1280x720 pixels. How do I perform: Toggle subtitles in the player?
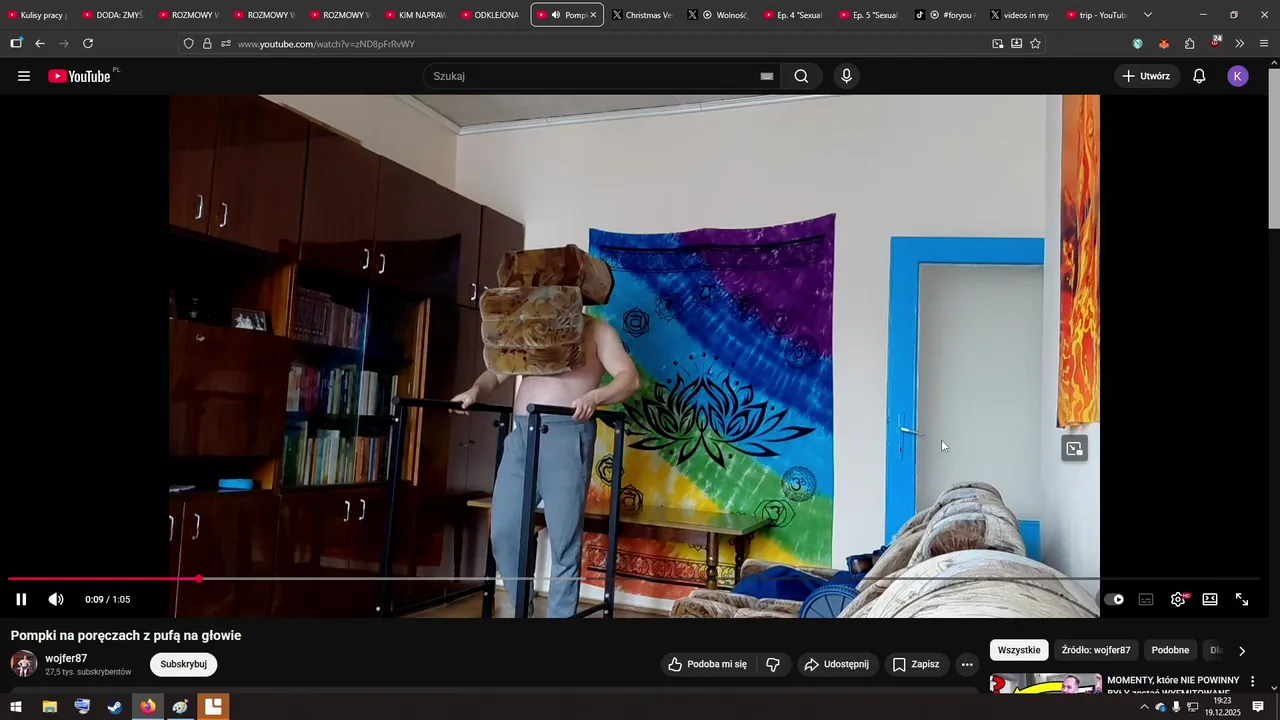[x=1146, y=599]
